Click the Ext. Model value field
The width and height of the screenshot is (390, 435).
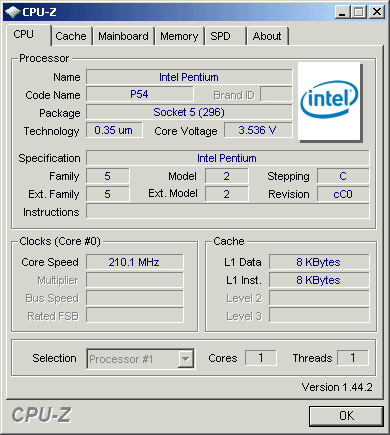pos(227,194)
